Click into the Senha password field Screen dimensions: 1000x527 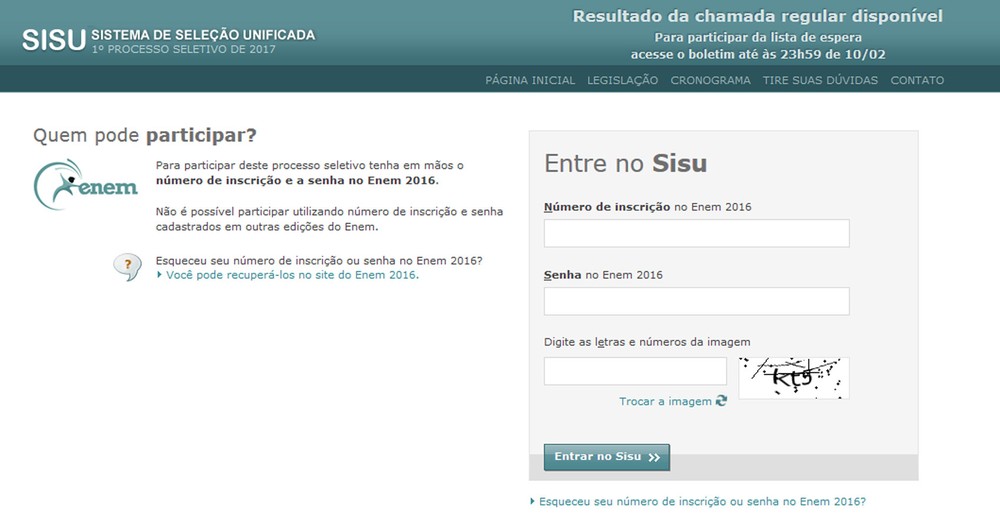point(696,301)
